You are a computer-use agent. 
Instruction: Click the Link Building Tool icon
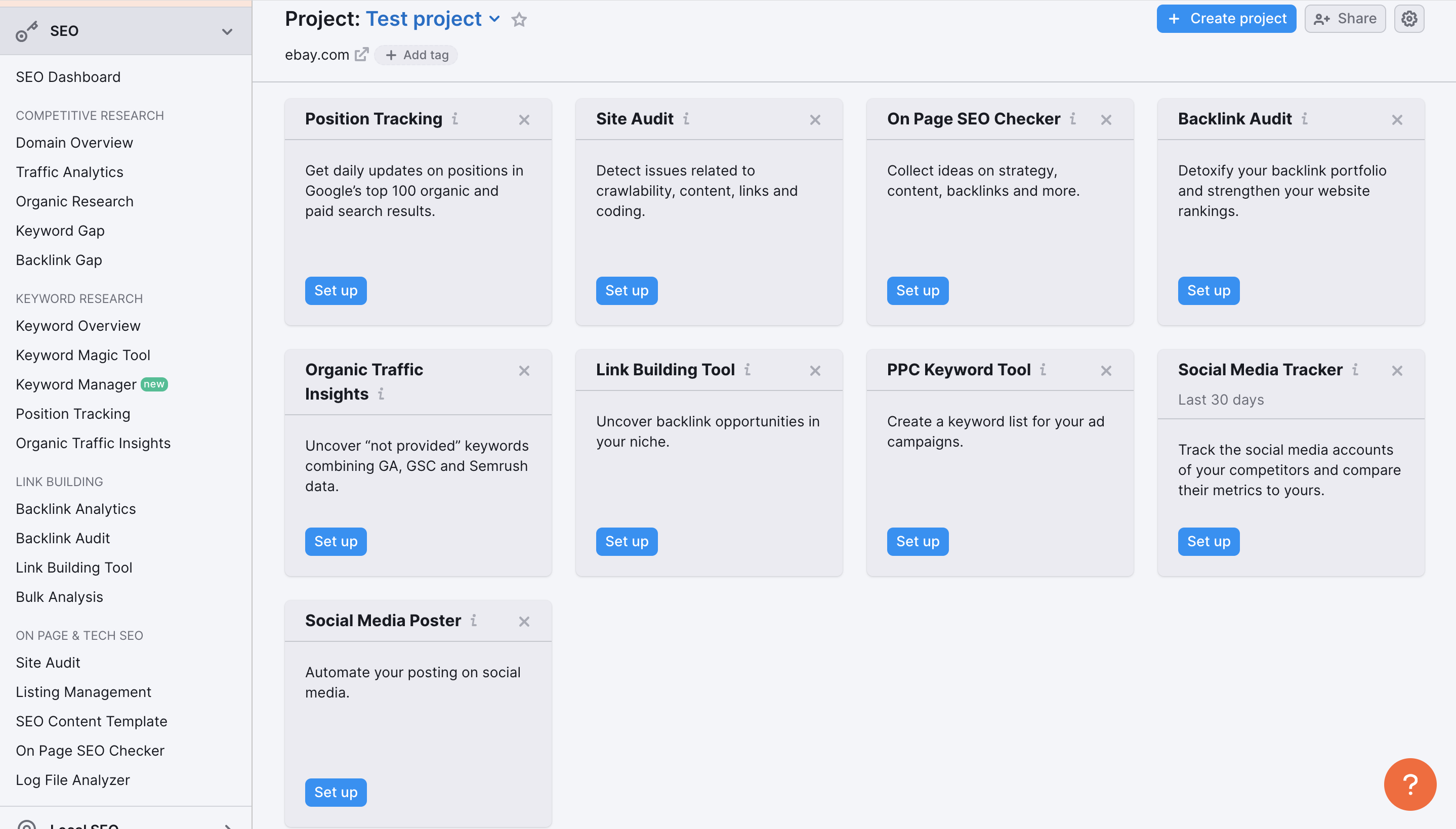(x=749, y=369)
